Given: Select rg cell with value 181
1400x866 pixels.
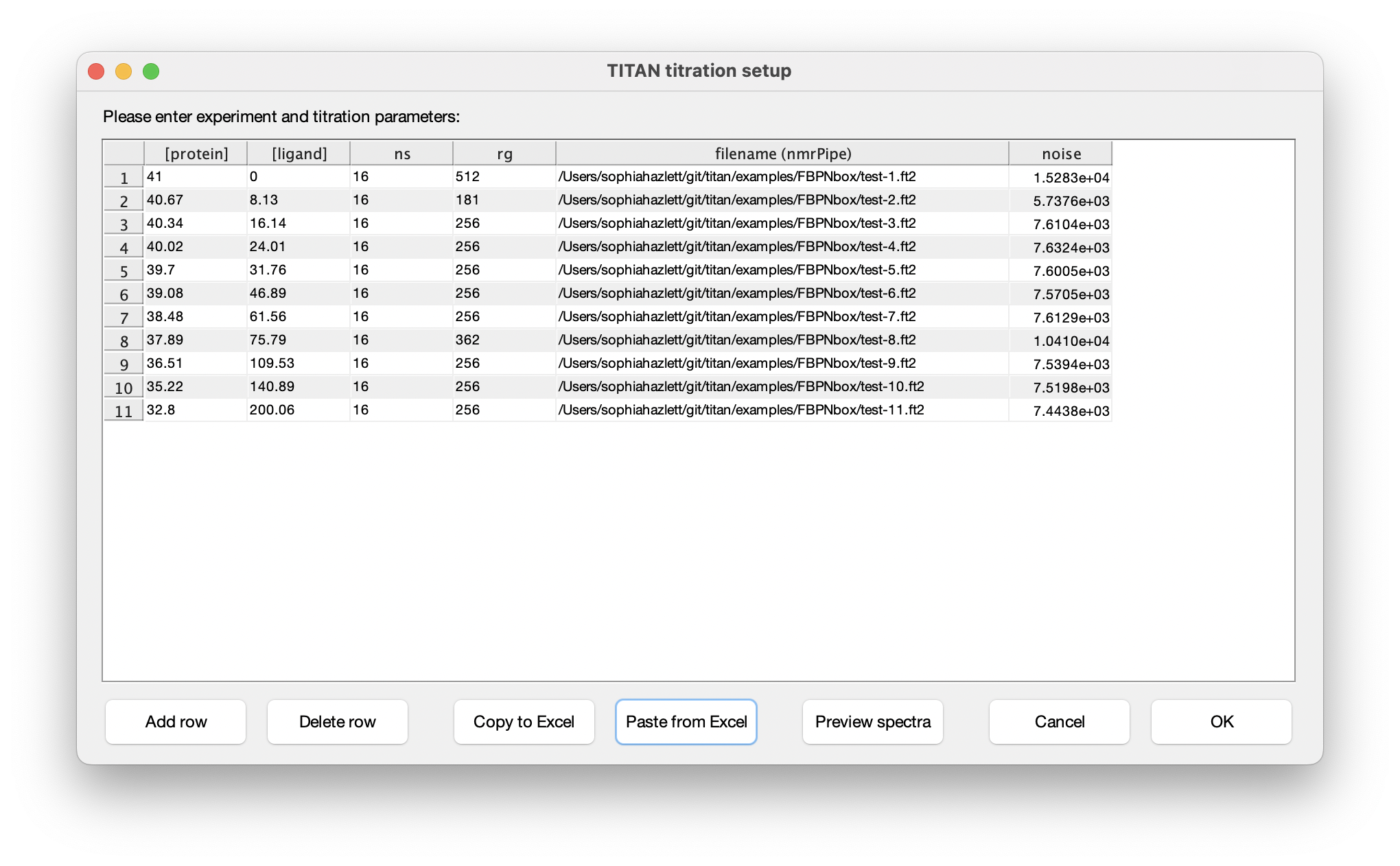Looking at the screenshot, I should tap(504, 200).
